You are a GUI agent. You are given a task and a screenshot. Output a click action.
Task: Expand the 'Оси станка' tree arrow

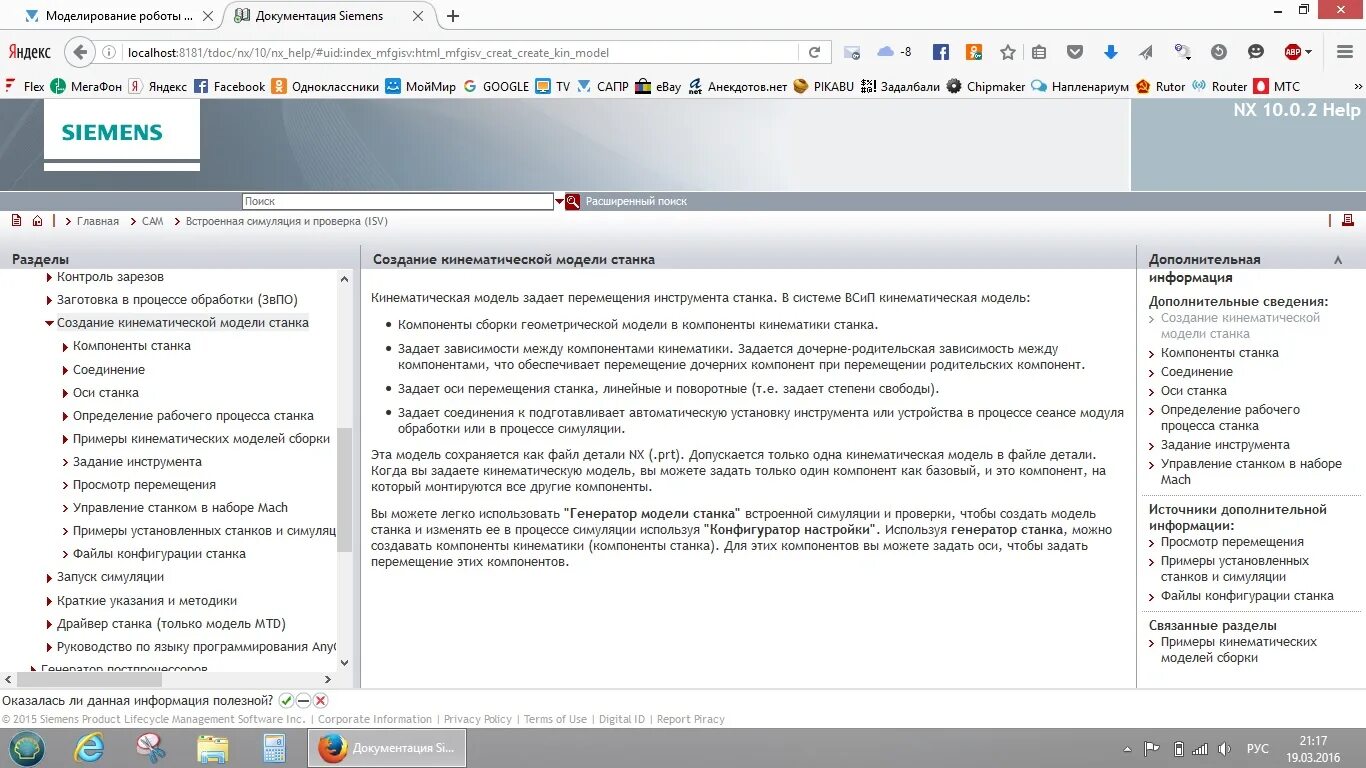pos(65,393)
